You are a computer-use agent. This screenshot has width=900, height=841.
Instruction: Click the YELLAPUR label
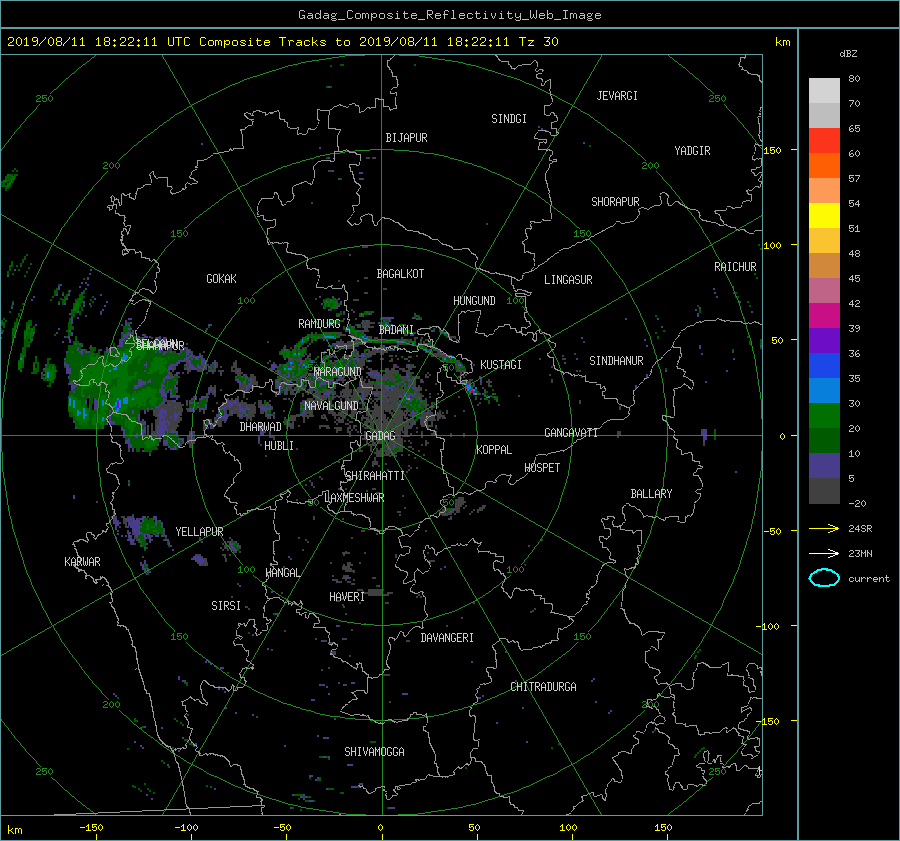[x=199, y=532]
